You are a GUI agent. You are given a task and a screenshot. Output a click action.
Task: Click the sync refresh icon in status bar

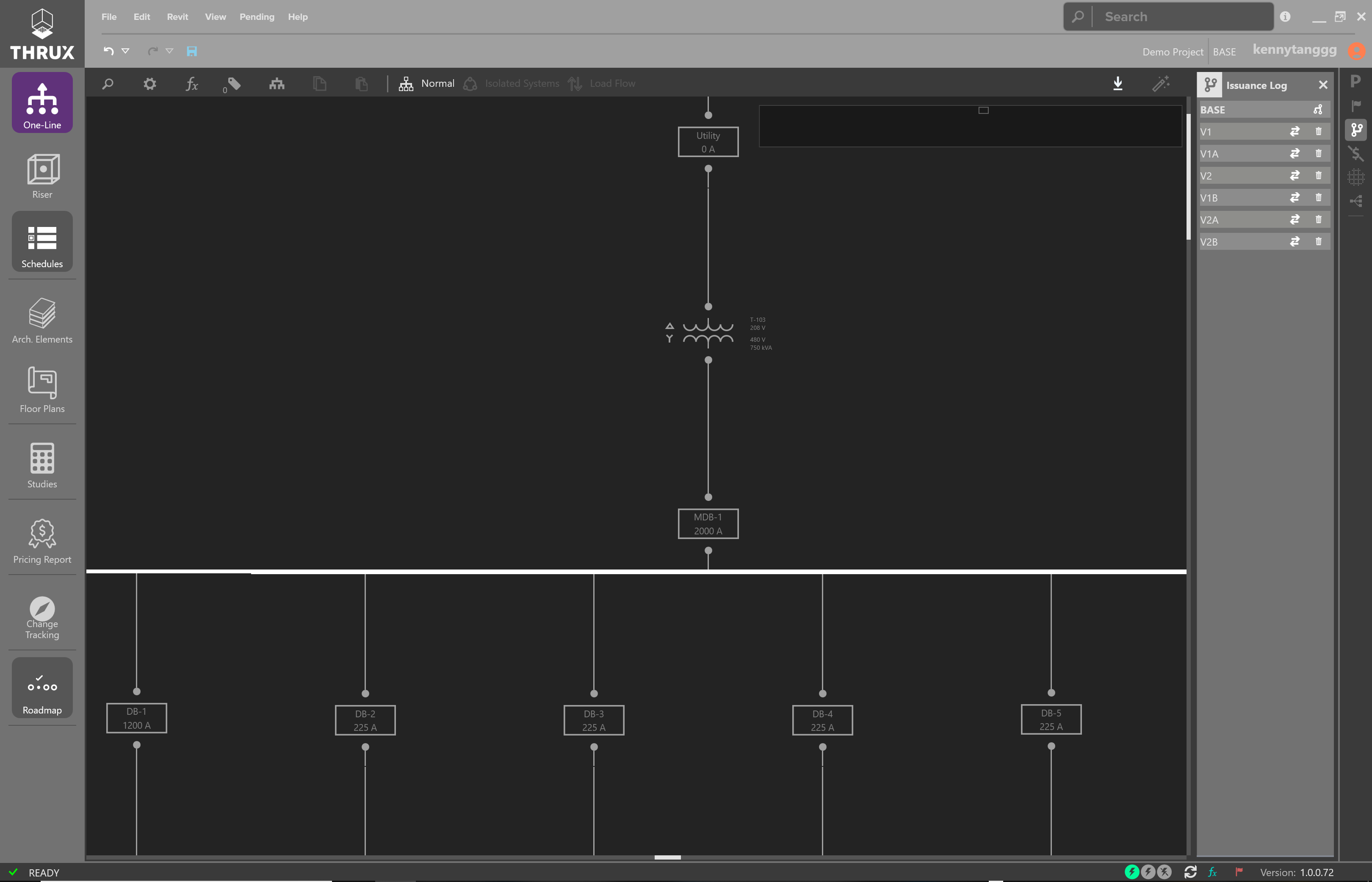(1190, 872)
